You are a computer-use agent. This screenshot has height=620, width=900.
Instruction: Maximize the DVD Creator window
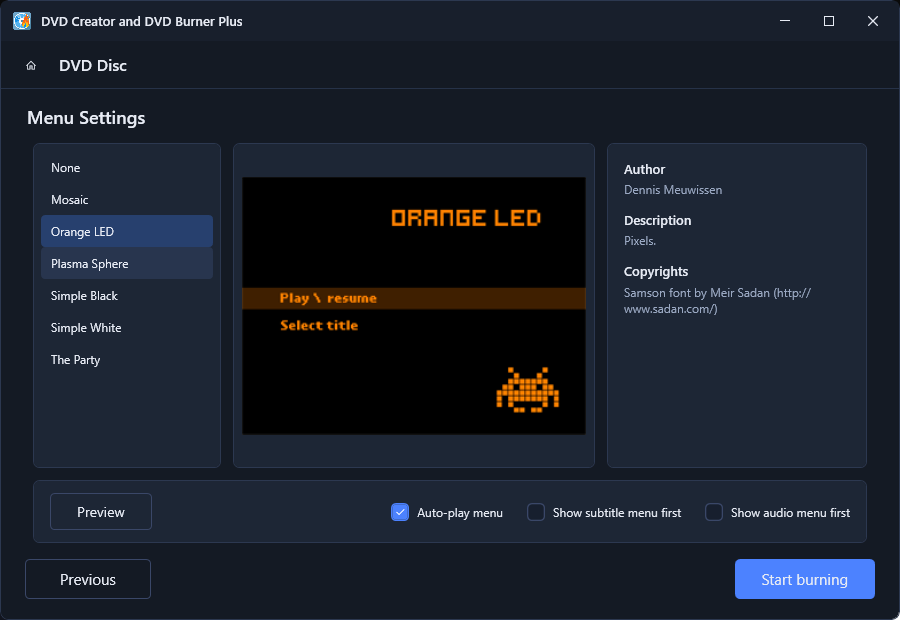pyautogui.click(x=829, y=21)
